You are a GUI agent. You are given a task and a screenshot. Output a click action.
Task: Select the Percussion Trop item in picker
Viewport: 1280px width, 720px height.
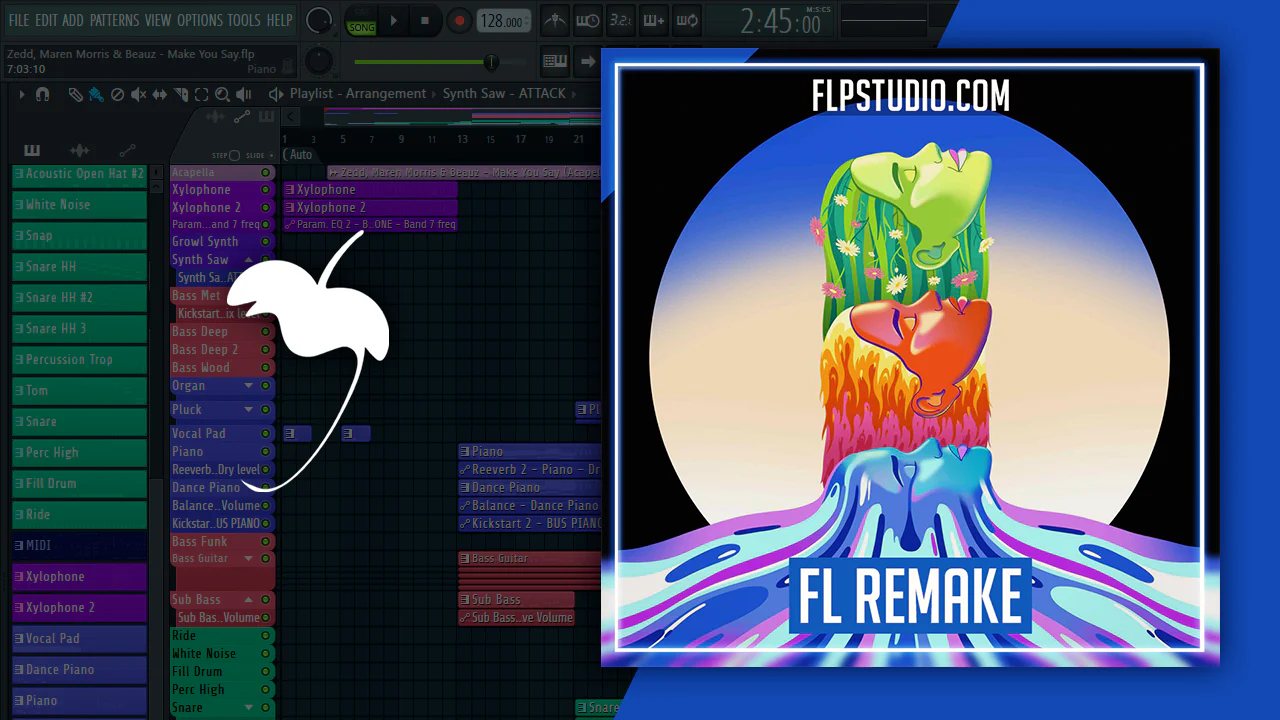coord(79,360)
